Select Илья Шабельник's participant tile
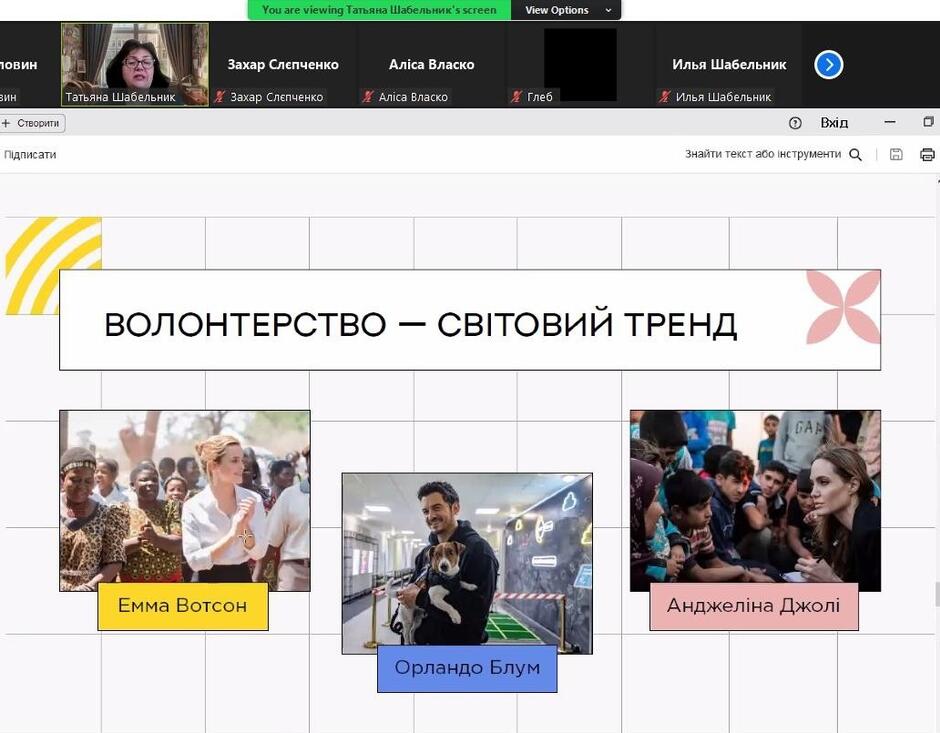This screenshot has width=940, height=733. (728, 65)
